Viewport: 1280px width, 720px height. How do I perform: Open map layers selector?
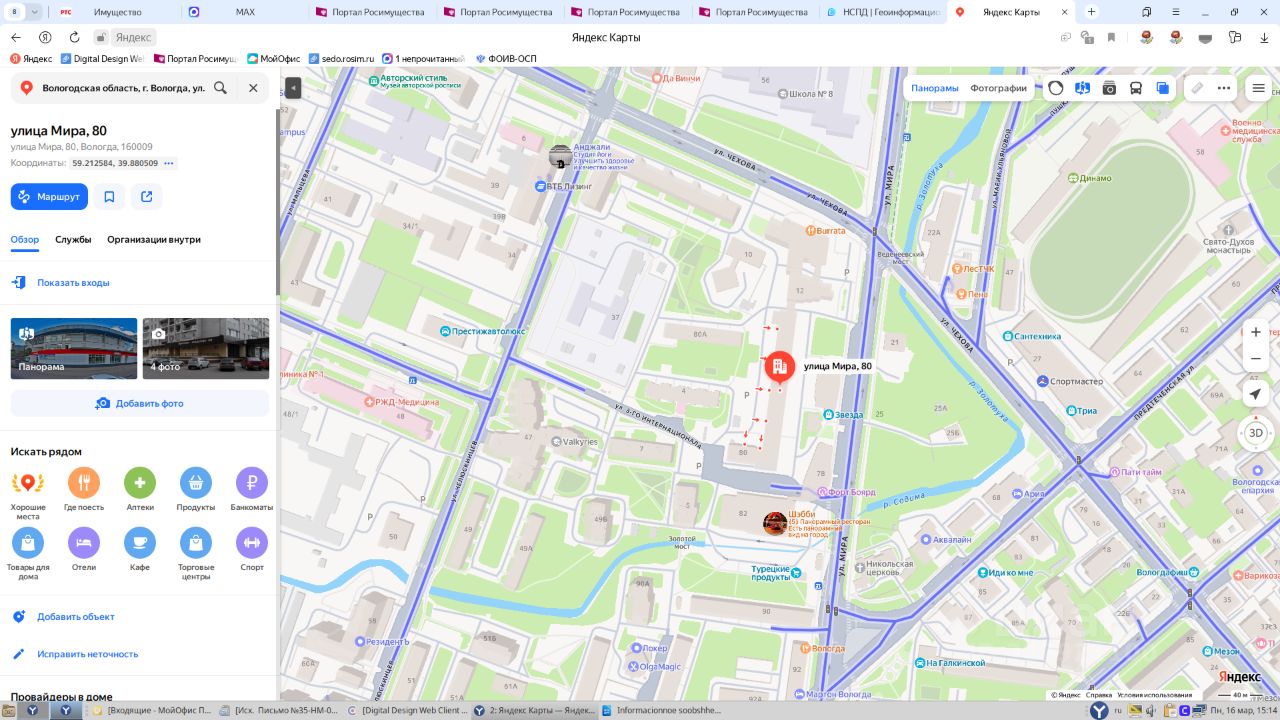(x=1162, y=88)
